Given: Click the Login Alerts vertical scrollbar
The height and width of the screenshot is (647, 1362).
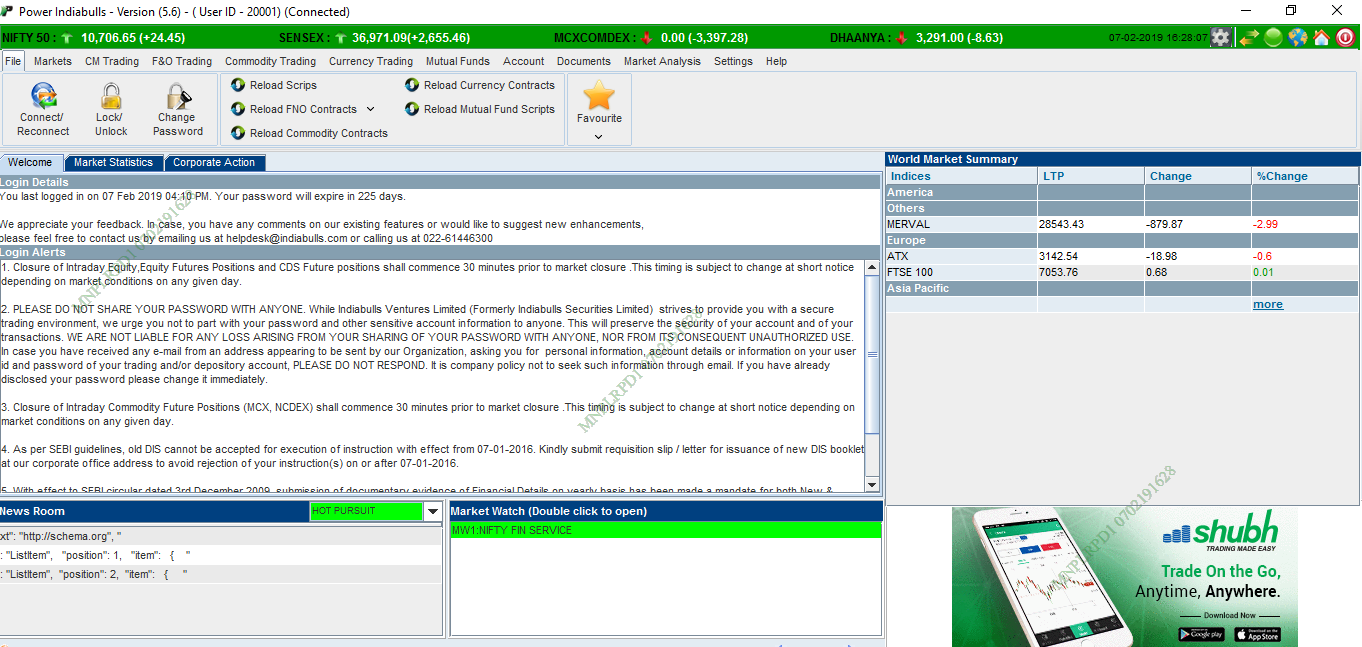Looking at the screenshot, I should [872, 355].
